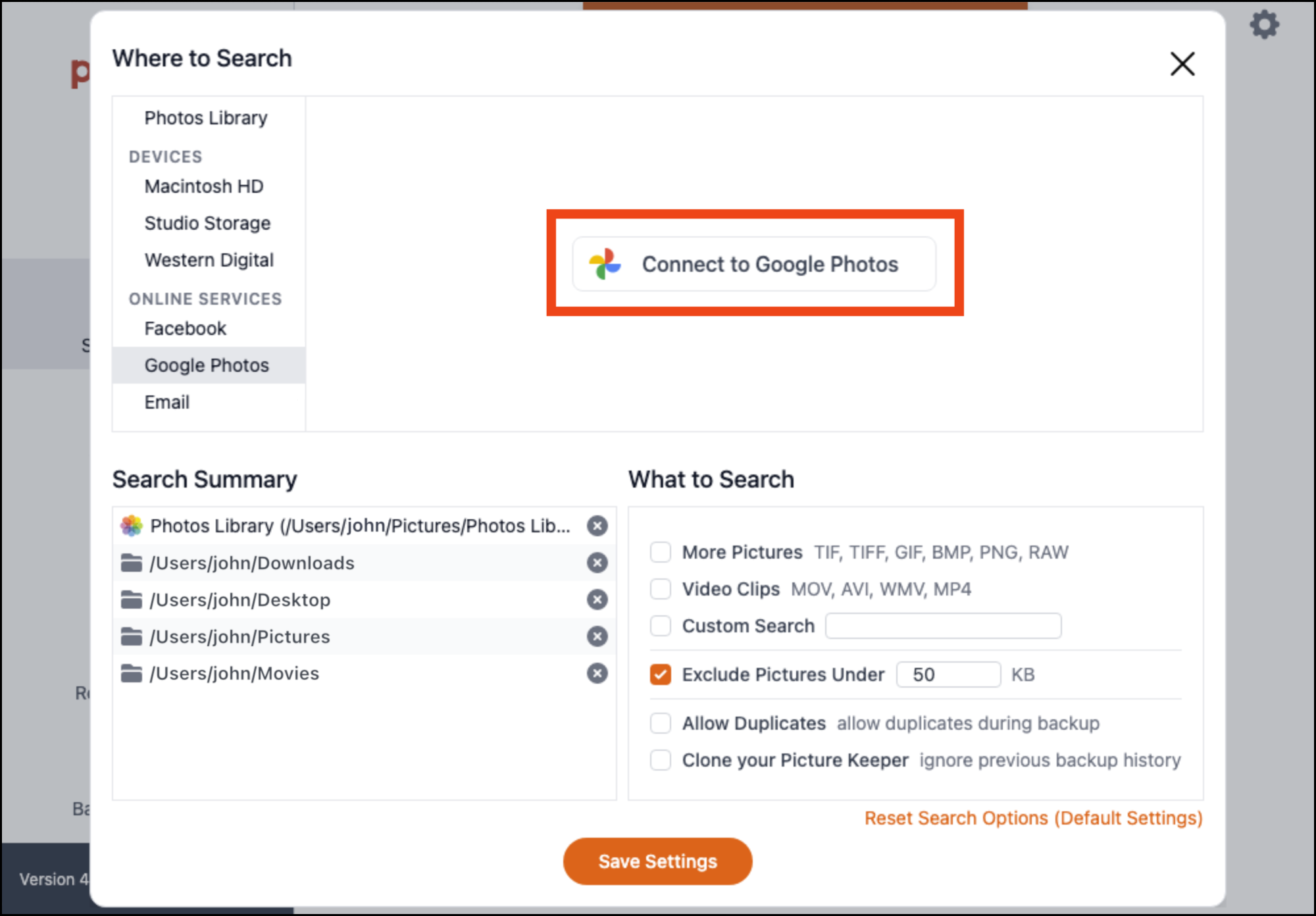
Task: Remove /Users/john/Downloads using its x icon
Action: coord(597,563)
